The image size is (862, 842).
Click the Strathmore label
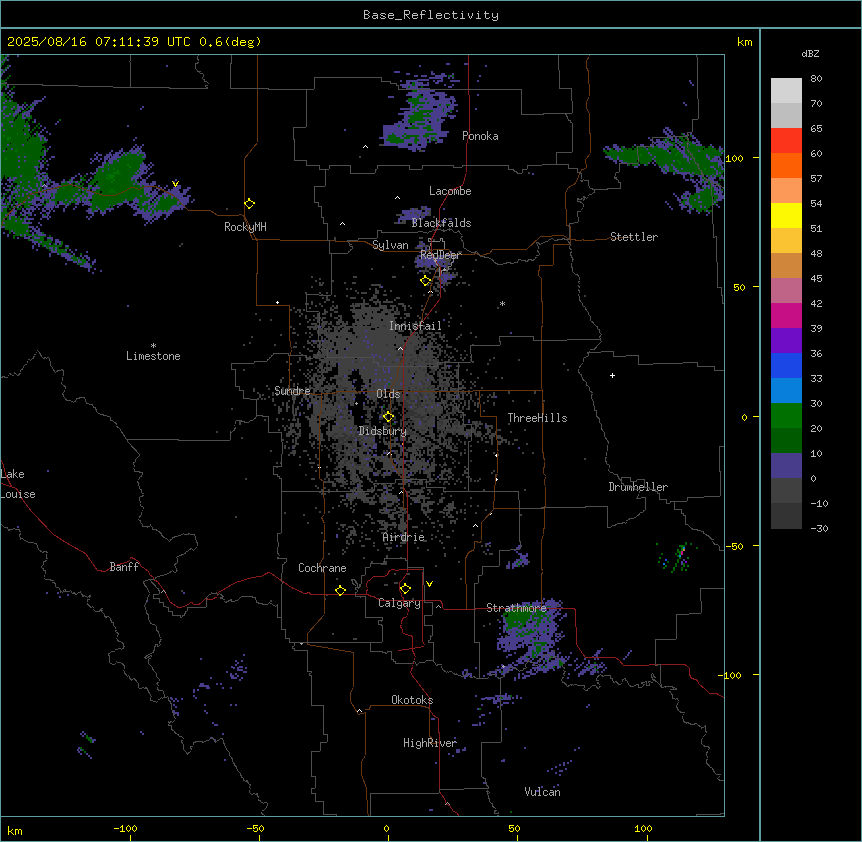[516, 608]
